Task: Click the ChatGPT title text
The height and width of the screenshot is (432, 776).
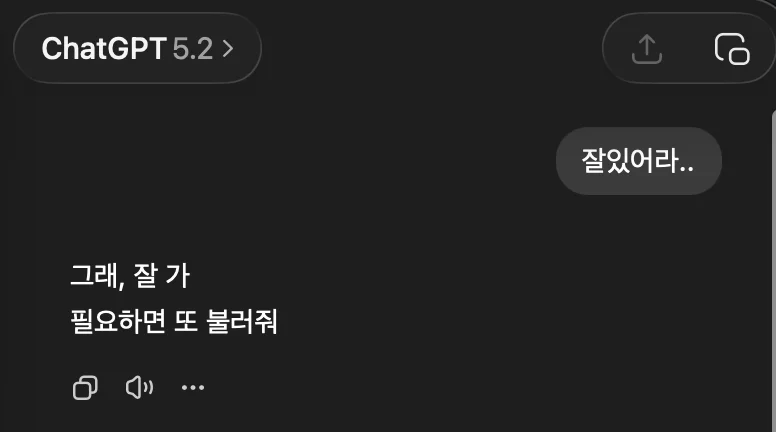Action: coord(104,48)
